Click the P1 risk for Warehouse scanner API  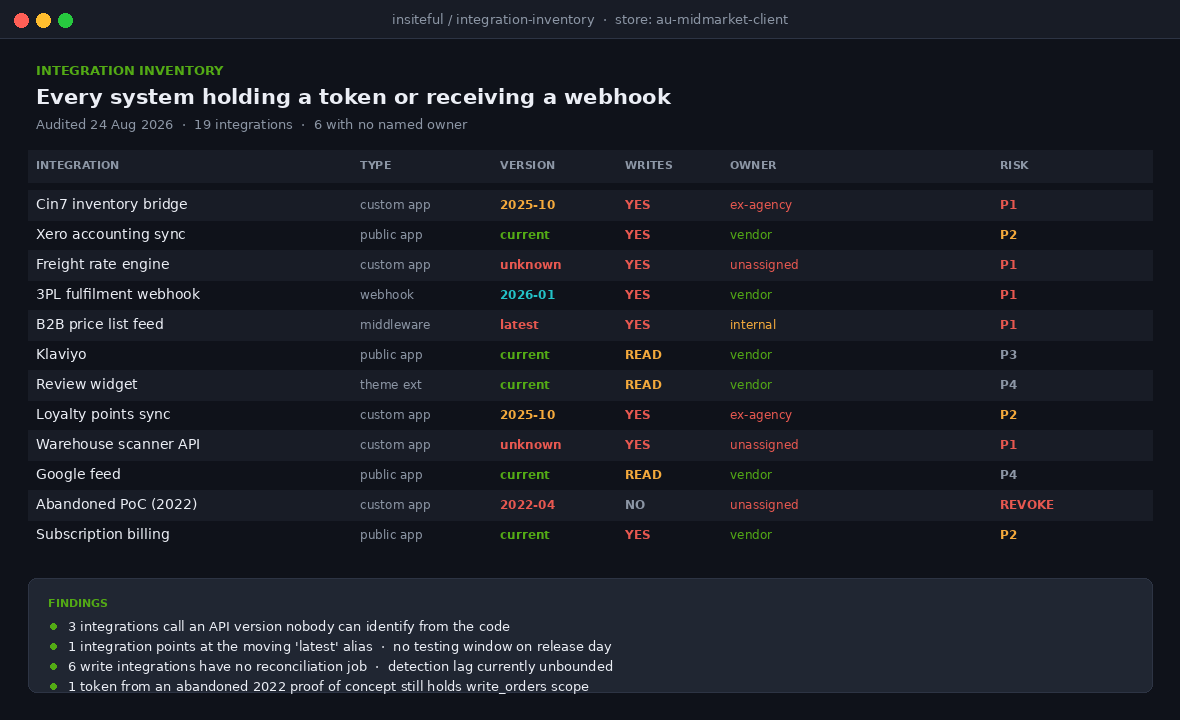[x=1008, y=445]
